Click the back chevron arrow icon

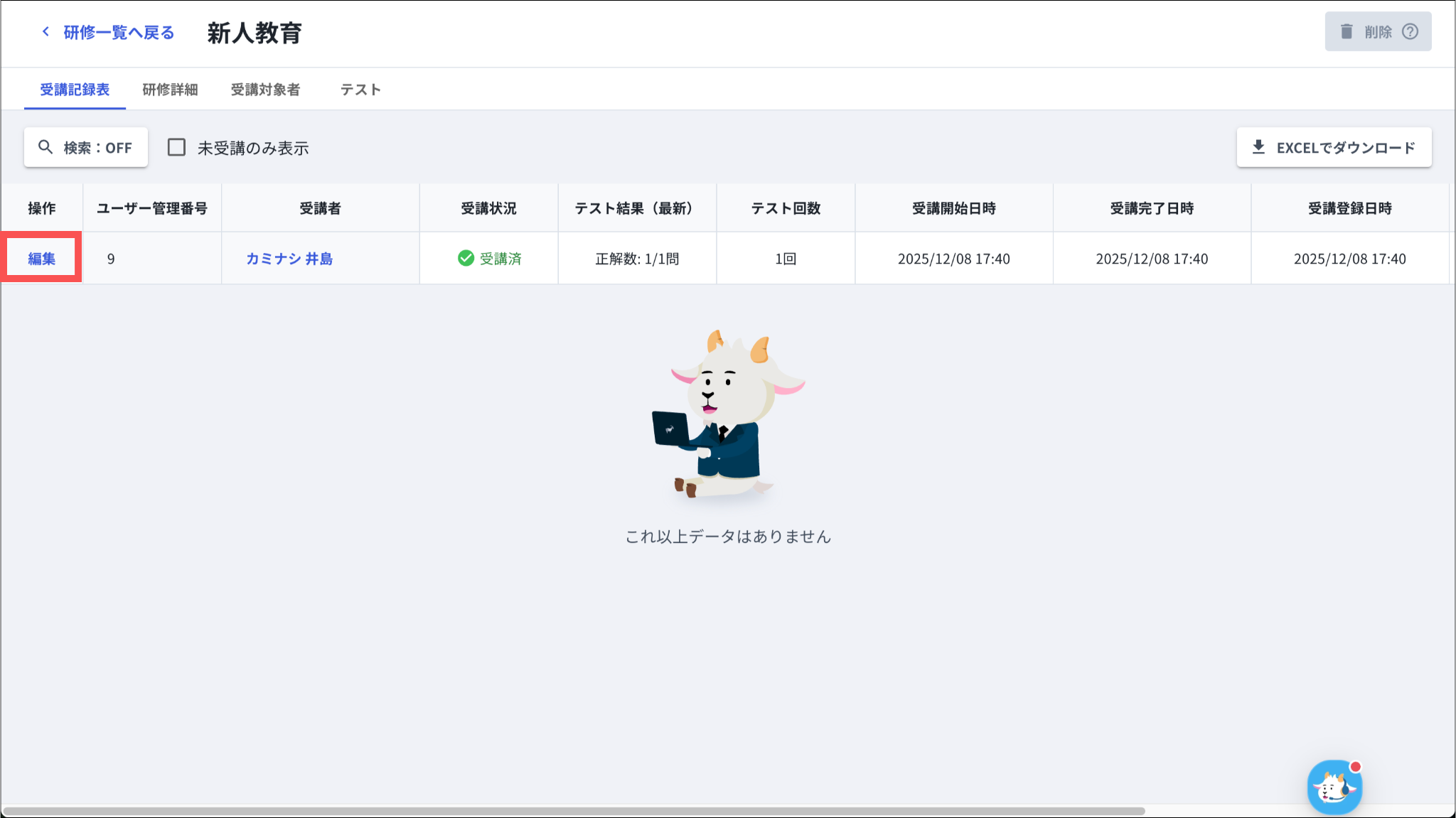[45, 32]
